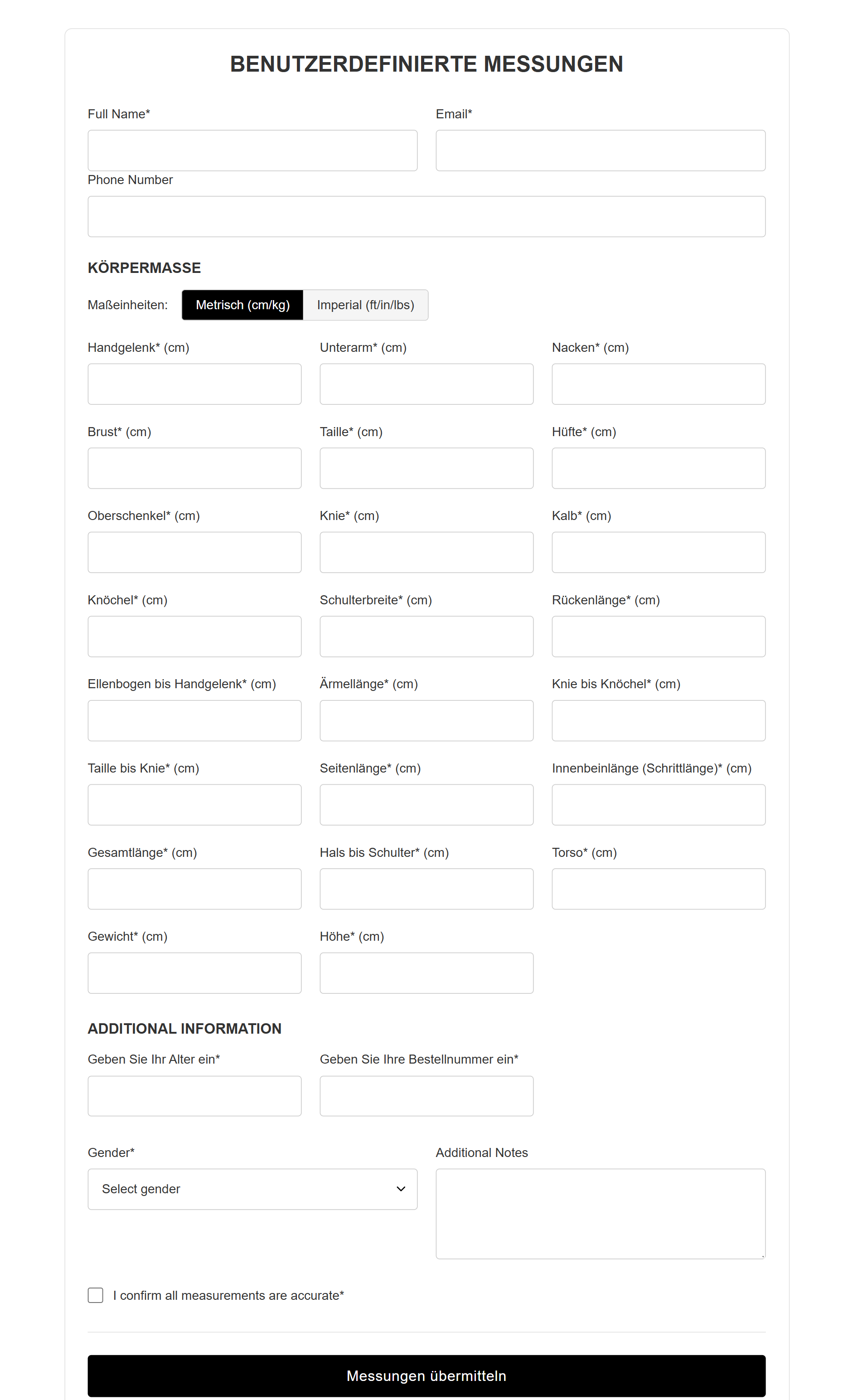Switch units to Metrisch (cm/kg)
This screenshot has width=853, height=1400.
pos(242,305)
